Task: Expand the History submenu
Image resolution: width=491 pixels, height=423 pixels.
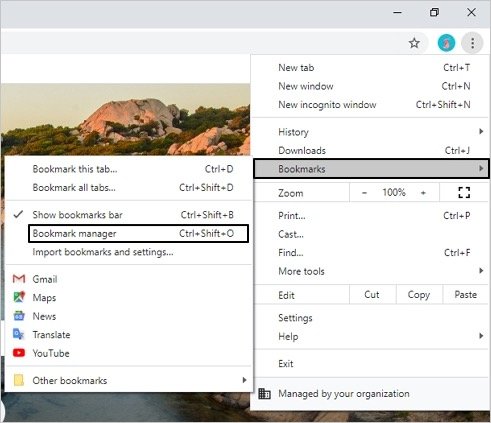Action: [371, 132]
